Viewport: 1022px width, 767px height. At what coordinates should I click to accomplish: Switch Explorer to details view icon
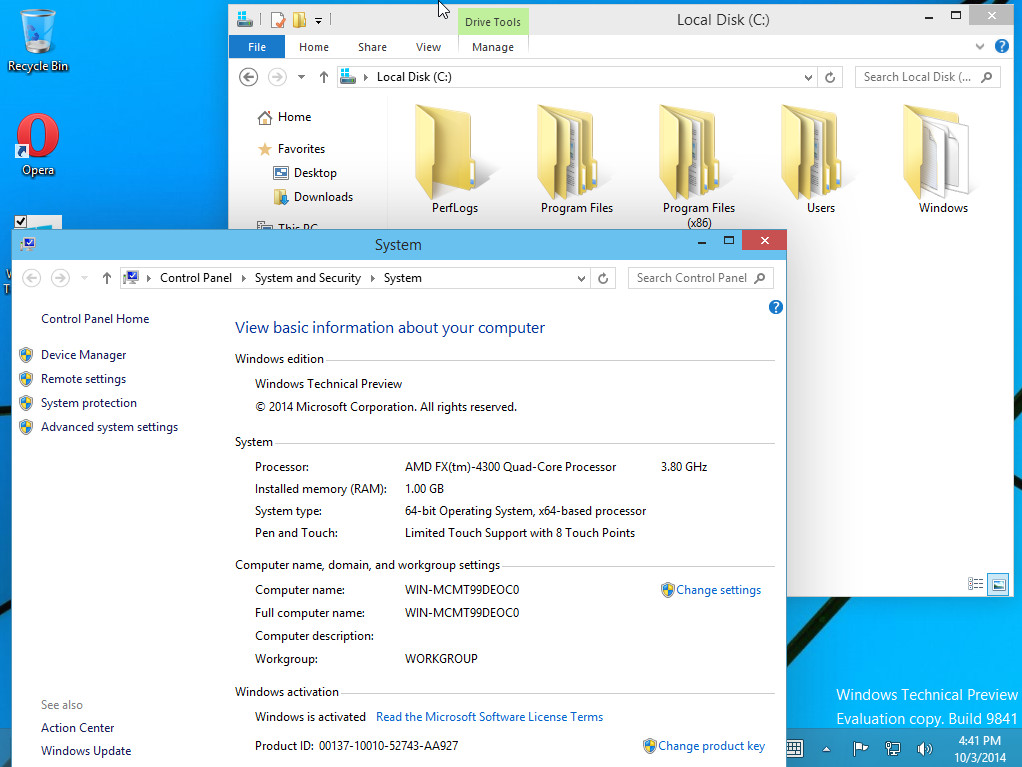click(x=975, y=584)
